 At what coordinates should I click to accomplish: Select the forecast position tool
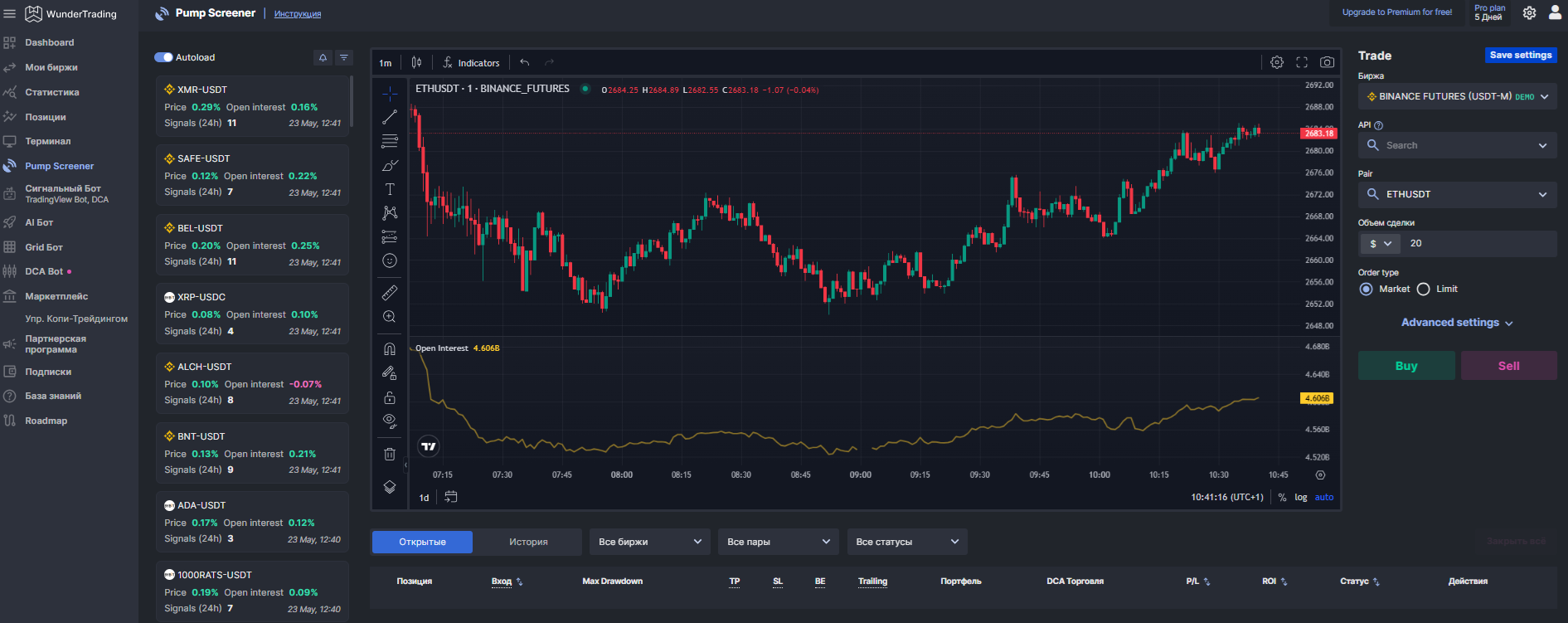tap(390, 236)
